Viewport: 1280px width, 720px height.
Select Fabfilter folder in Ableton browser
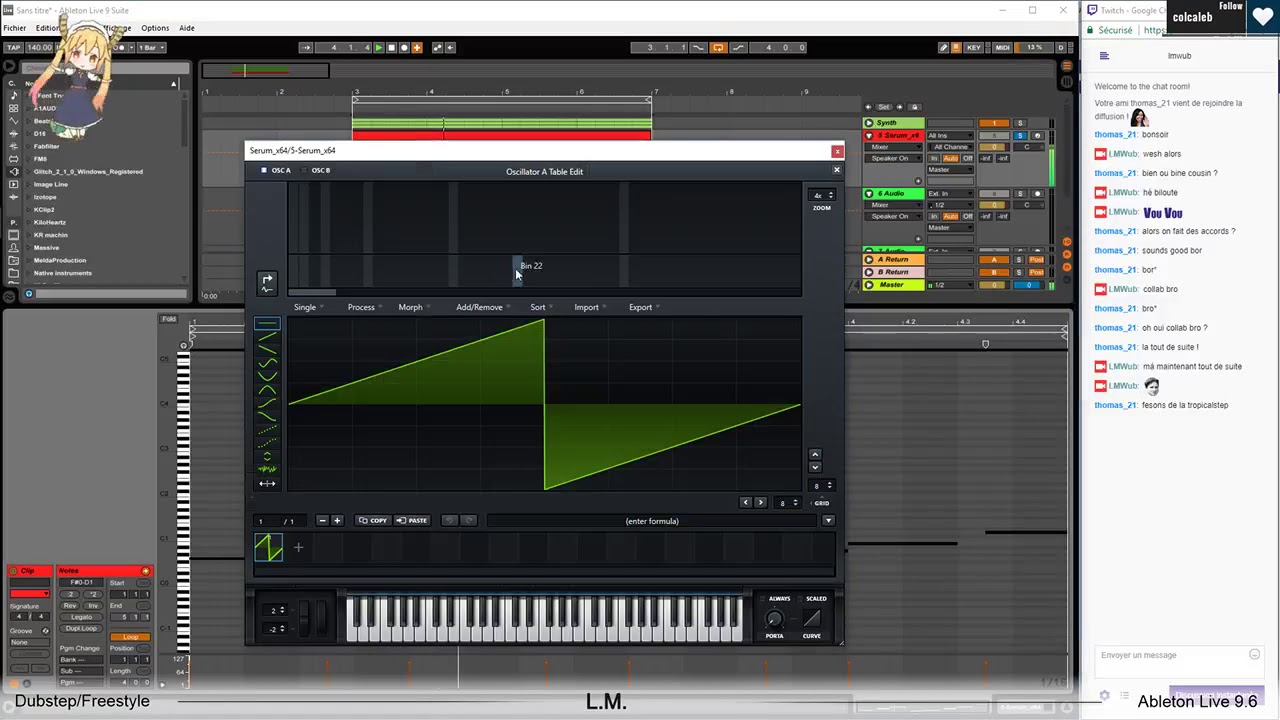47,146
